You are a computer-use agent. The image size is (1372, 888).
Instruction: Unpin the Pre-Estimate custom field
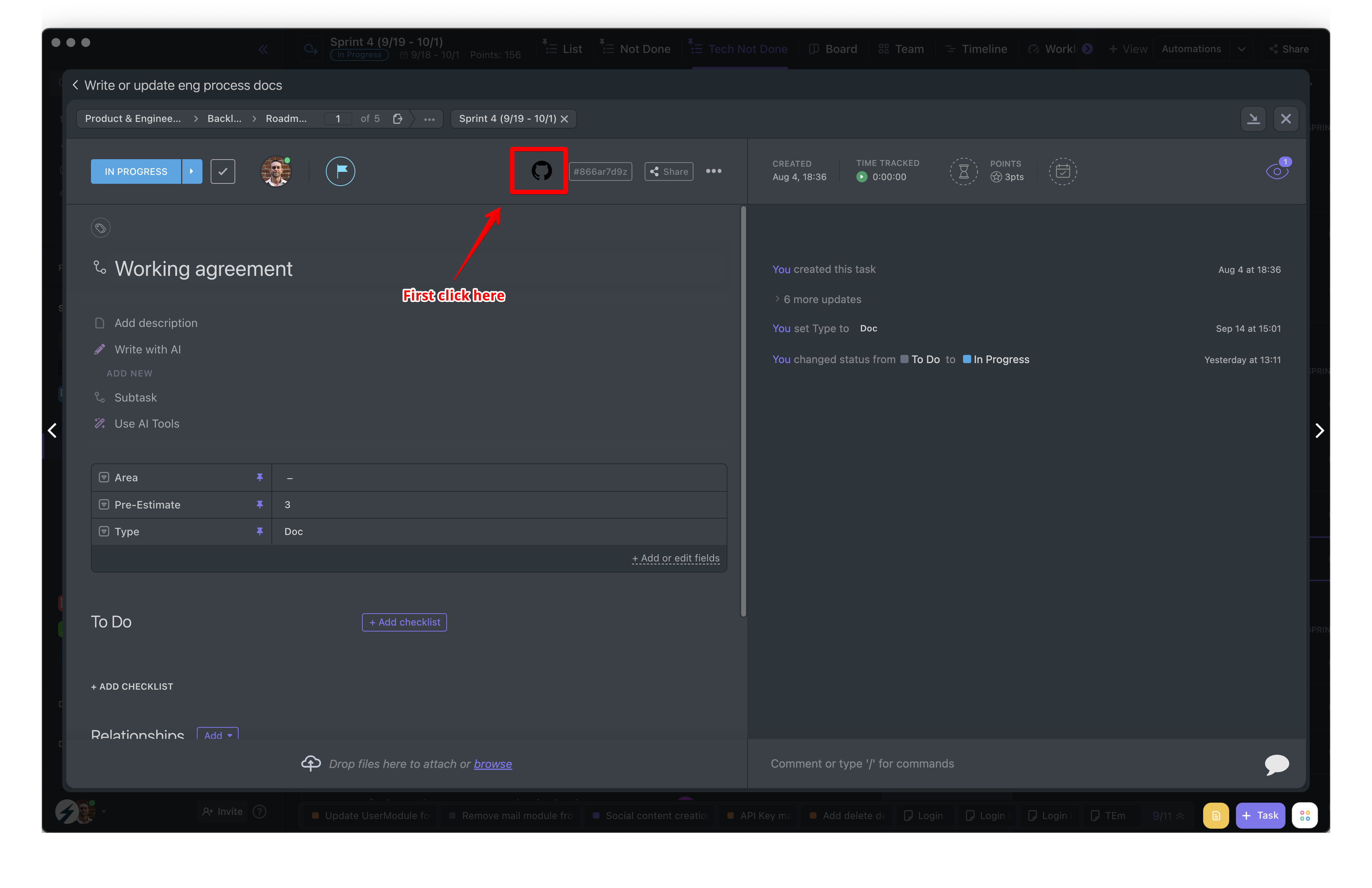(259, 504)
